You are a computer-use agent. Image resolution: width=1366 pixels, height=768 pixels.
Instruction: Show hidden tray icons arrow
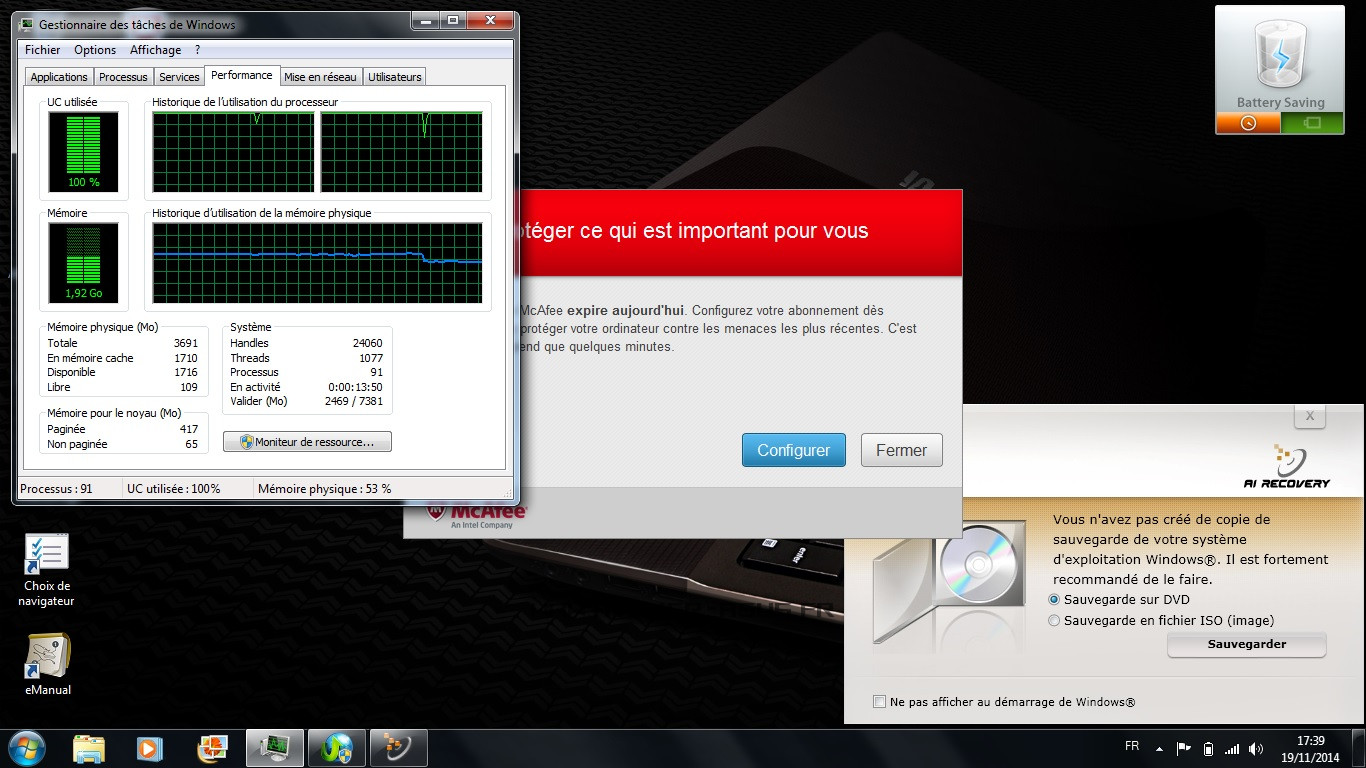(x=1159, y=748)
